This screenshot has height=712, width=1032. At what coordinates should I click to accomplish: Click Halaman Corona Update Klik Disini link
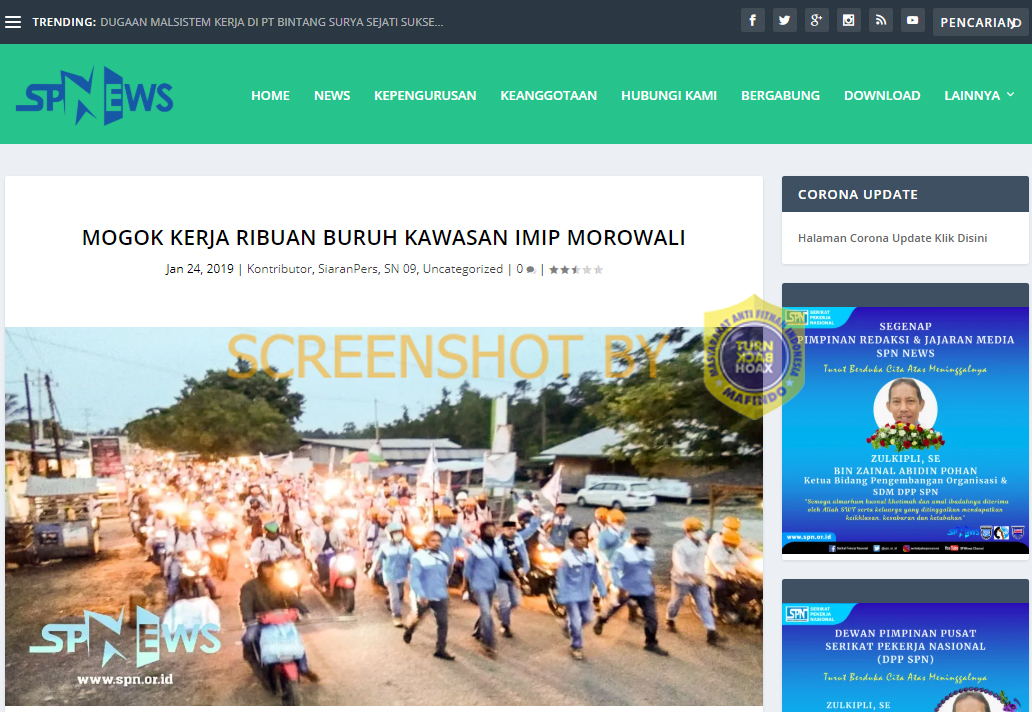(892, 238)
